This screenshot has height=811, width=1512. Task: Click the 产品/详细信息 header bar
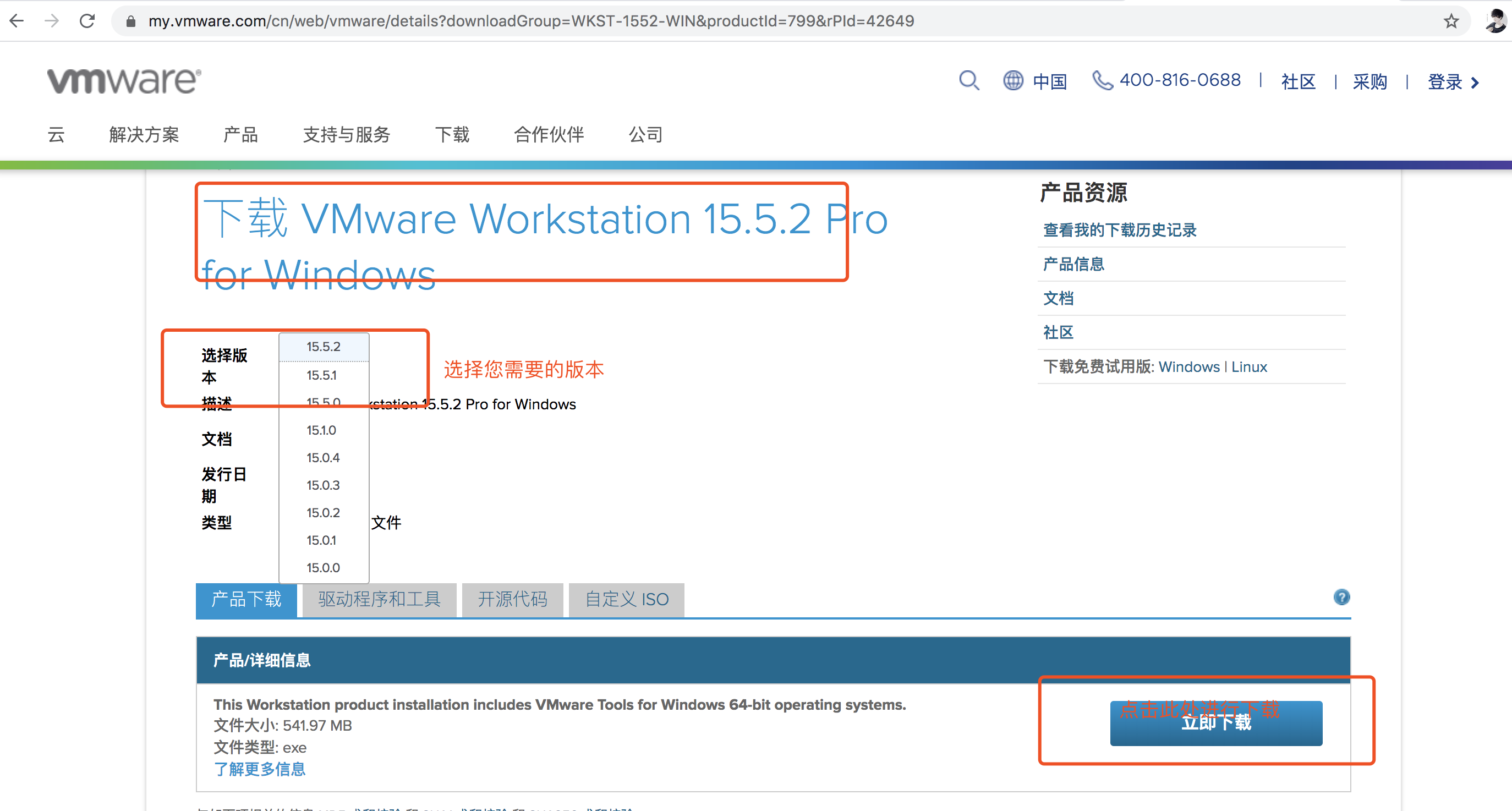point(773,660)
